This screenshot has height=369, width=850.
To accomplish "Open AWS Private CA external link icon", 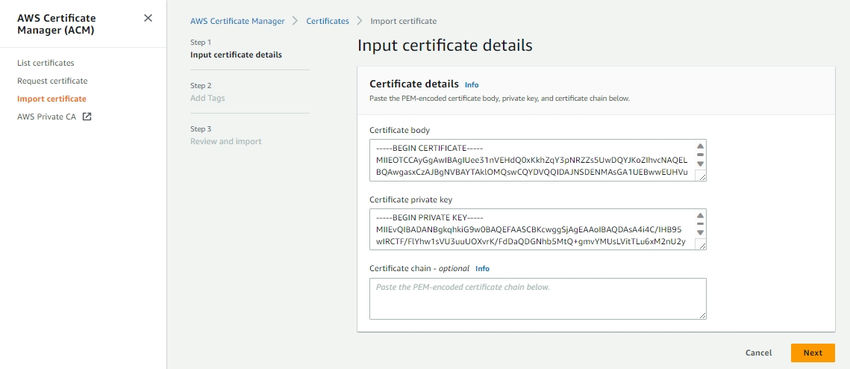I will [87, 116].
